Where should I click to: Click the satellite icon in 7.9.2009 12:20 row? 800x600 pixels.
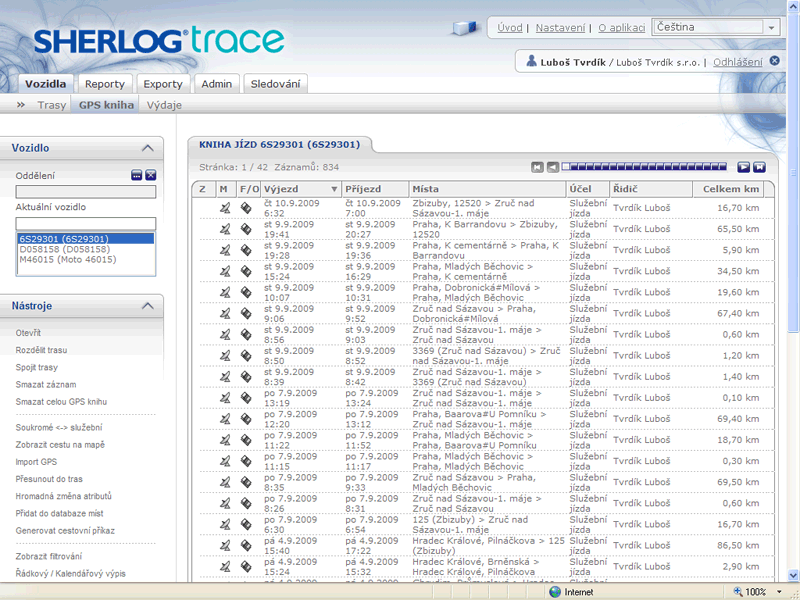click(x=225, y=419)
